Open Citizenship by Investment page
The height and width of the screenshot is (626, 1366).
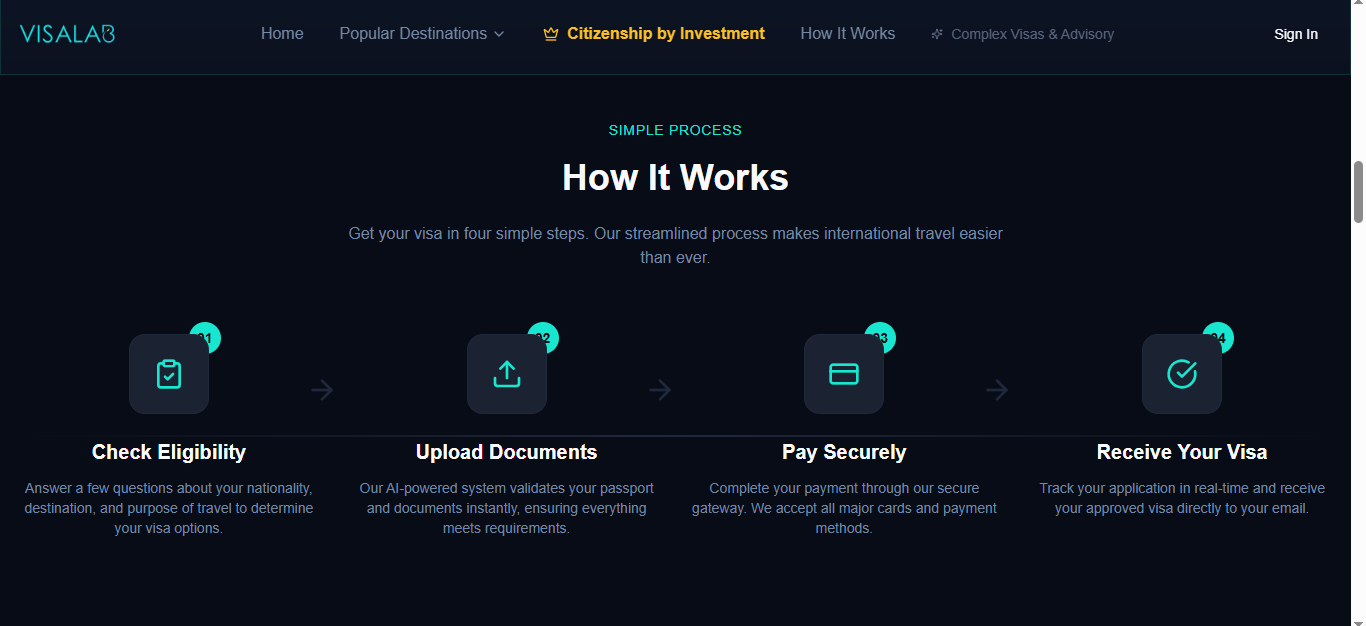pyautogui.click(x=666, y=34)
